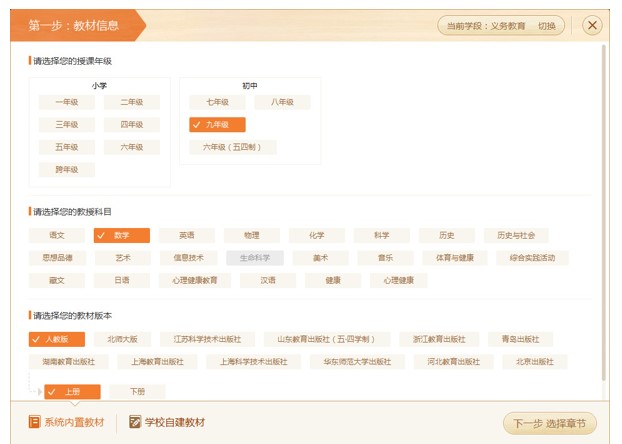Choose 河北教育出版社 edition
622x444 pixels.
[x=454, y=362]
